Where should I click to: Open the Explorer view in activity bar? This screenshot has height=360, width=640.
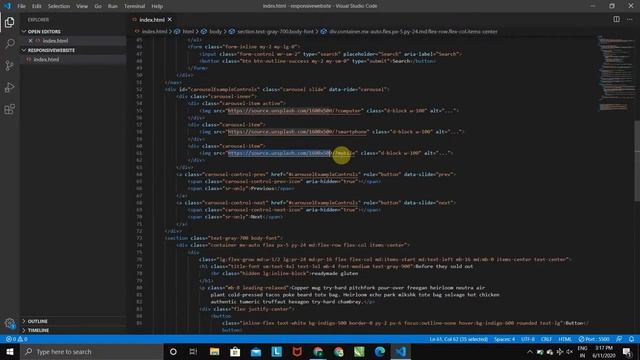point(9,22)
